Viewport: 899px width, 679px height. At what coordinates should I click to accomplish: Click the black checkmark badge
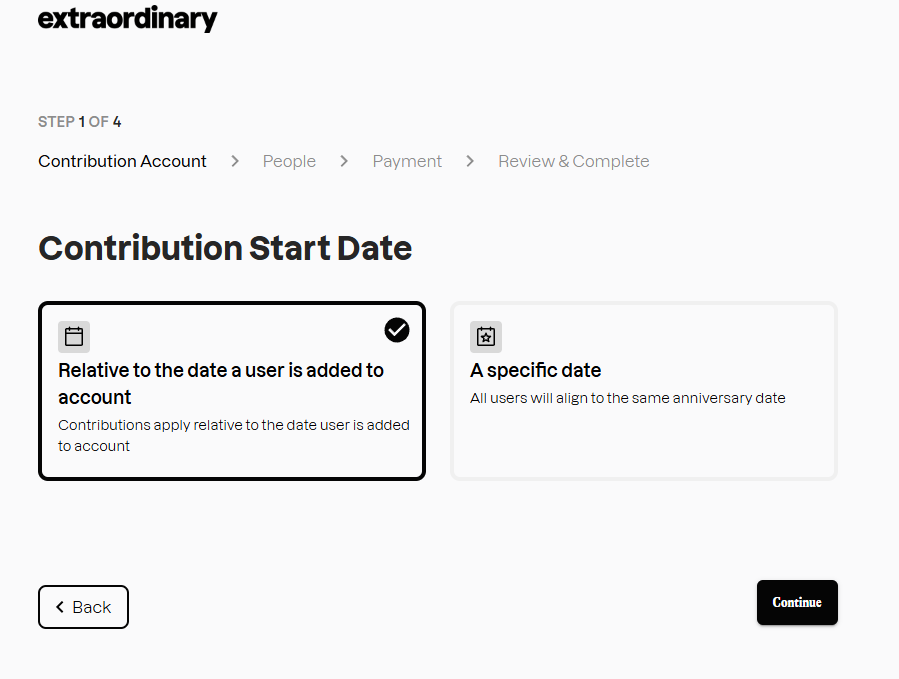click(397, 330)
